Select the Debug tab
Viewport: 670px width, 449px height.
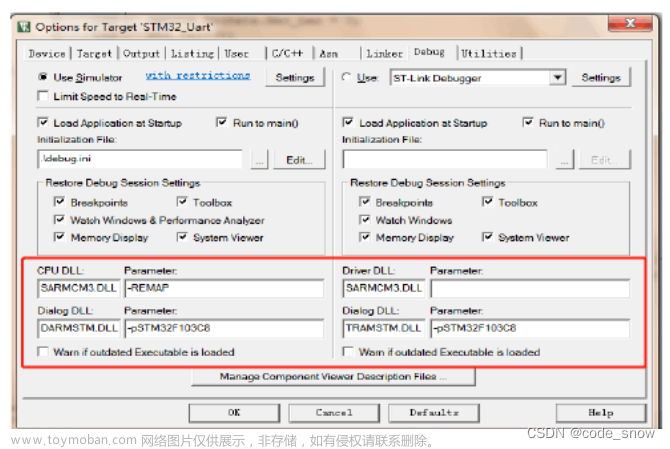point(429,52)
